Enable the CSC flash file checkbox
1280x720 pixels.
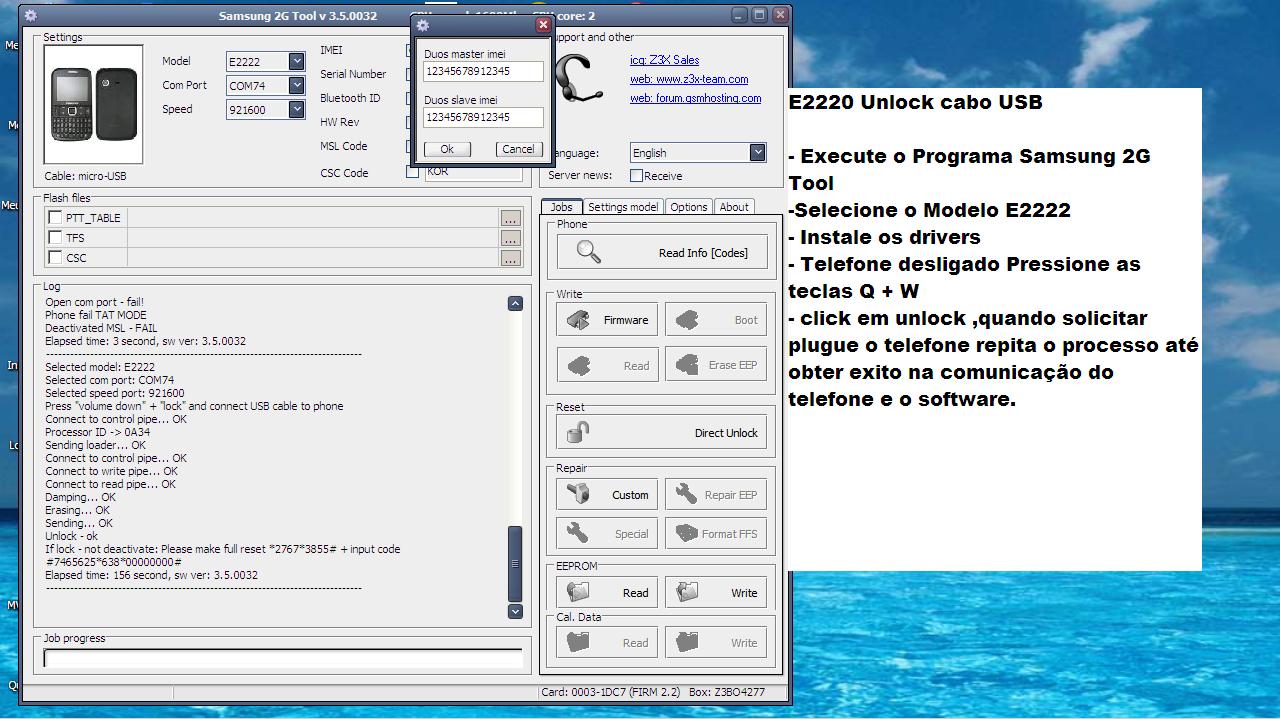point(55,257)
